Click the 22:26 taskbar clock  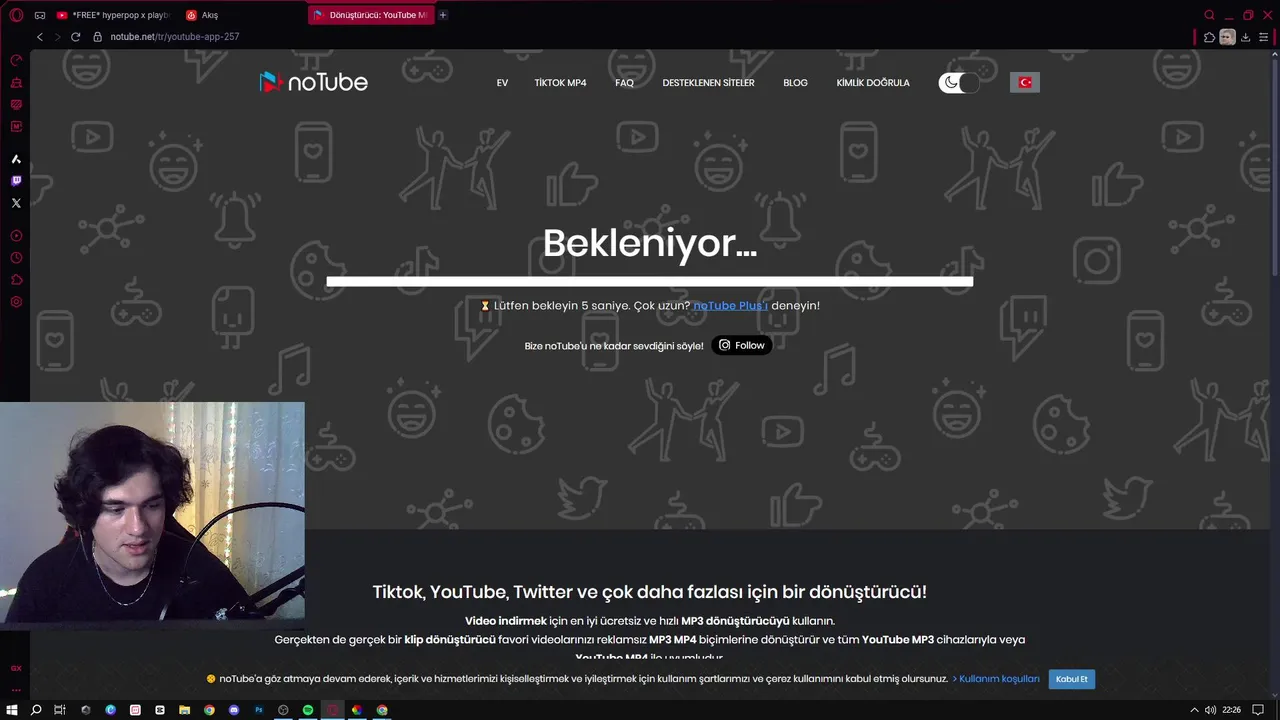[x=1231, y=710]
